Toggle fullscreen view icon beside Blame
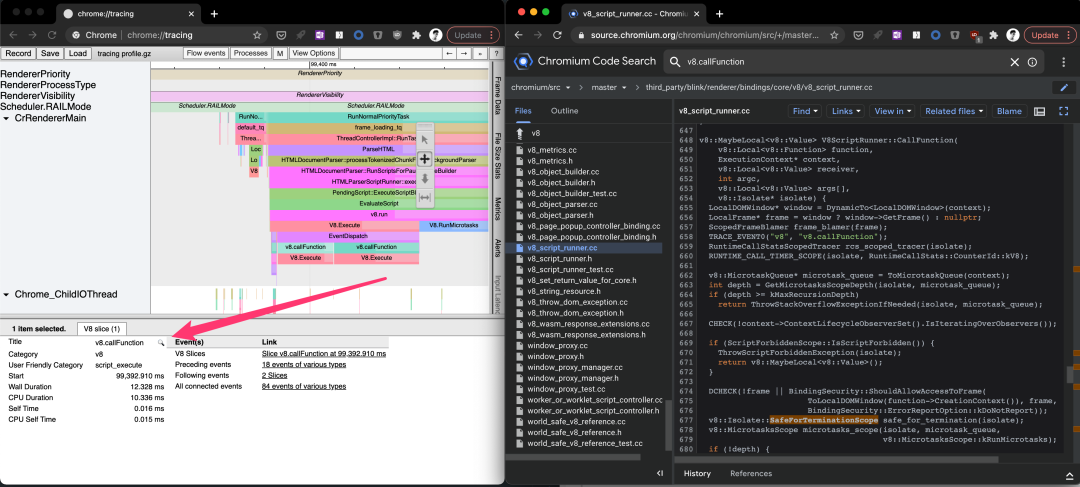1080x487 pixels. tap(1063, 111)
